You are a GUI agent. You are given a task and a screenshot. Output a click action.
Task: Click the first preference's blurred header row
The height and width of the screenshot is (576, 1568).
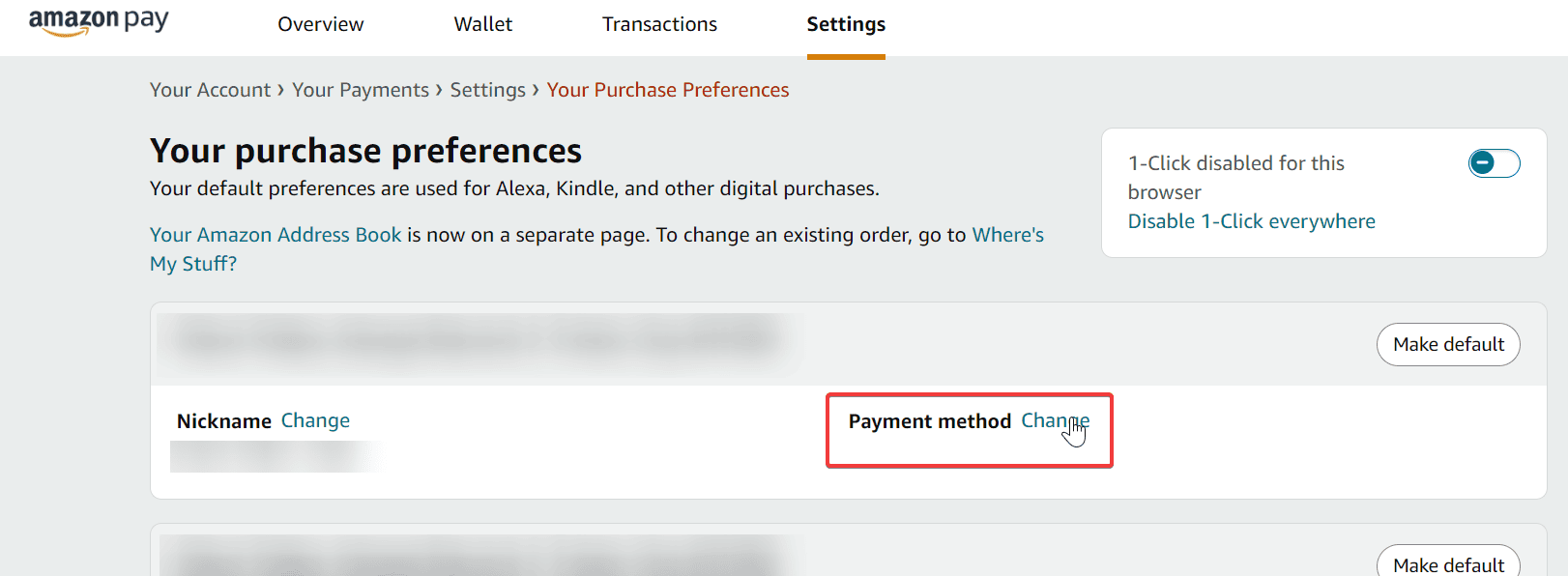(474, 340)
